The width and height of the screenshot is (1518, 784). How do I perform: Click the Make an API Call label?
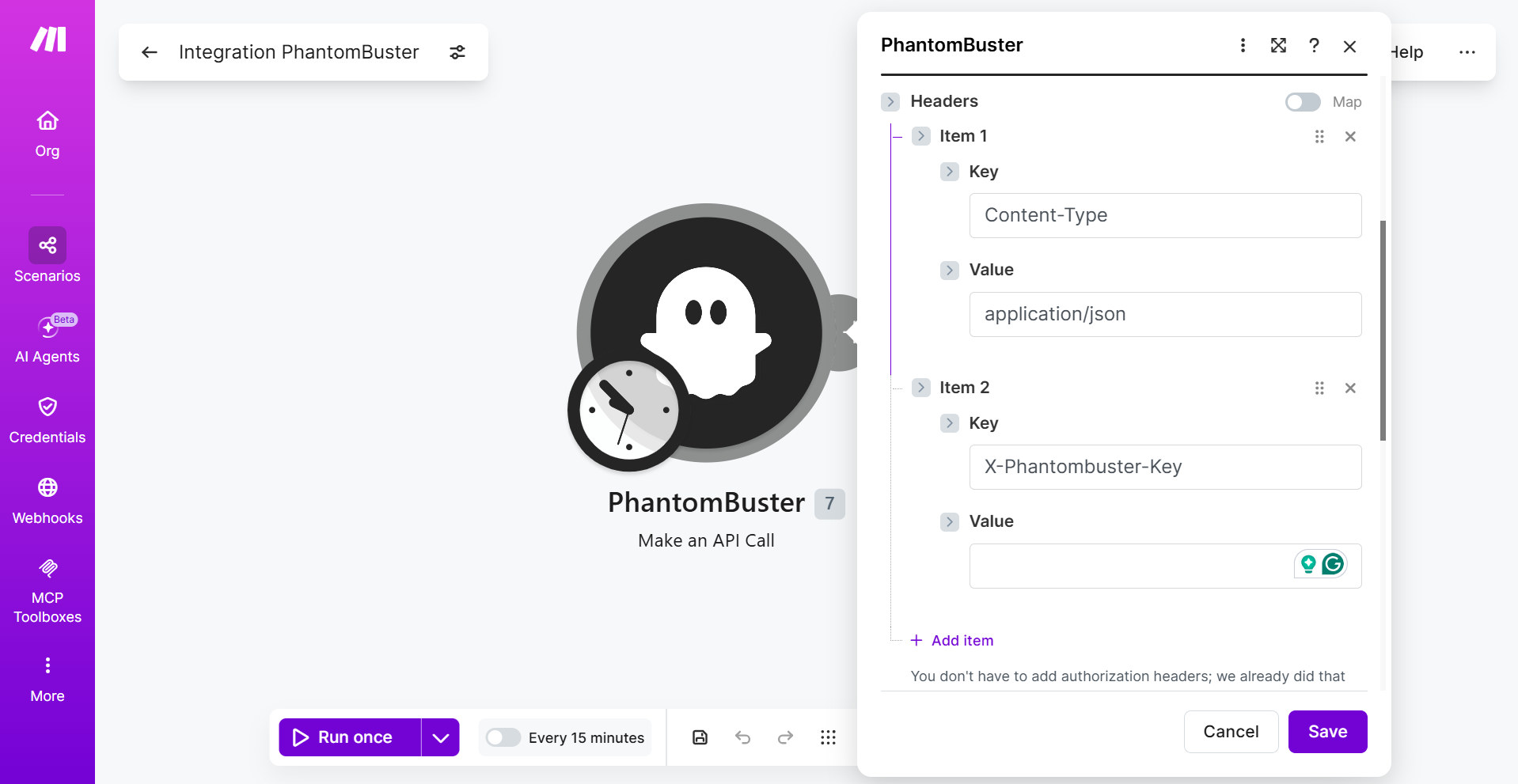(706, 541)
